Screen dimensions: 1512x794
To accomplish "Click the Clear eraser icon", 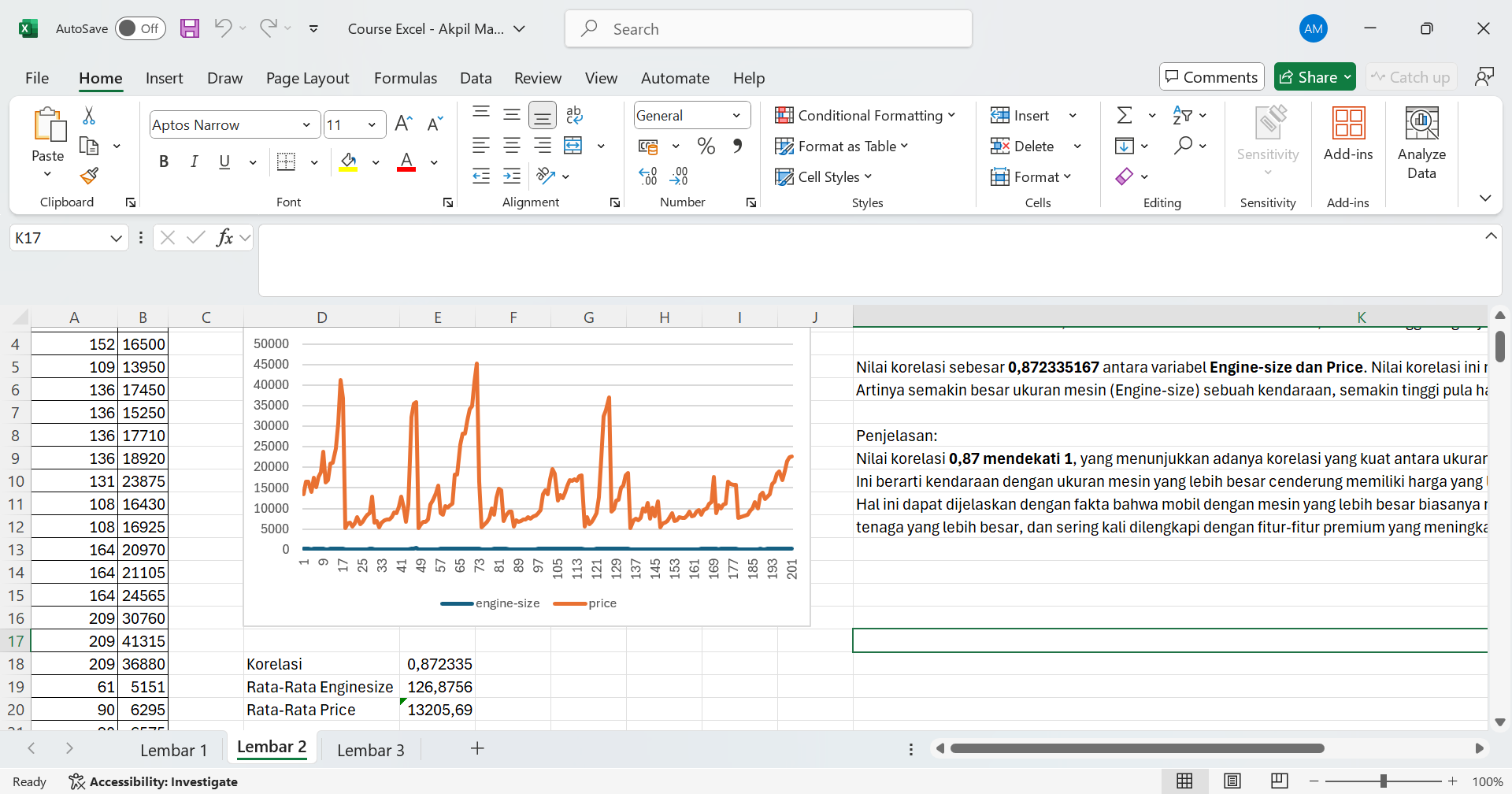I will (x=1125, y=176).
